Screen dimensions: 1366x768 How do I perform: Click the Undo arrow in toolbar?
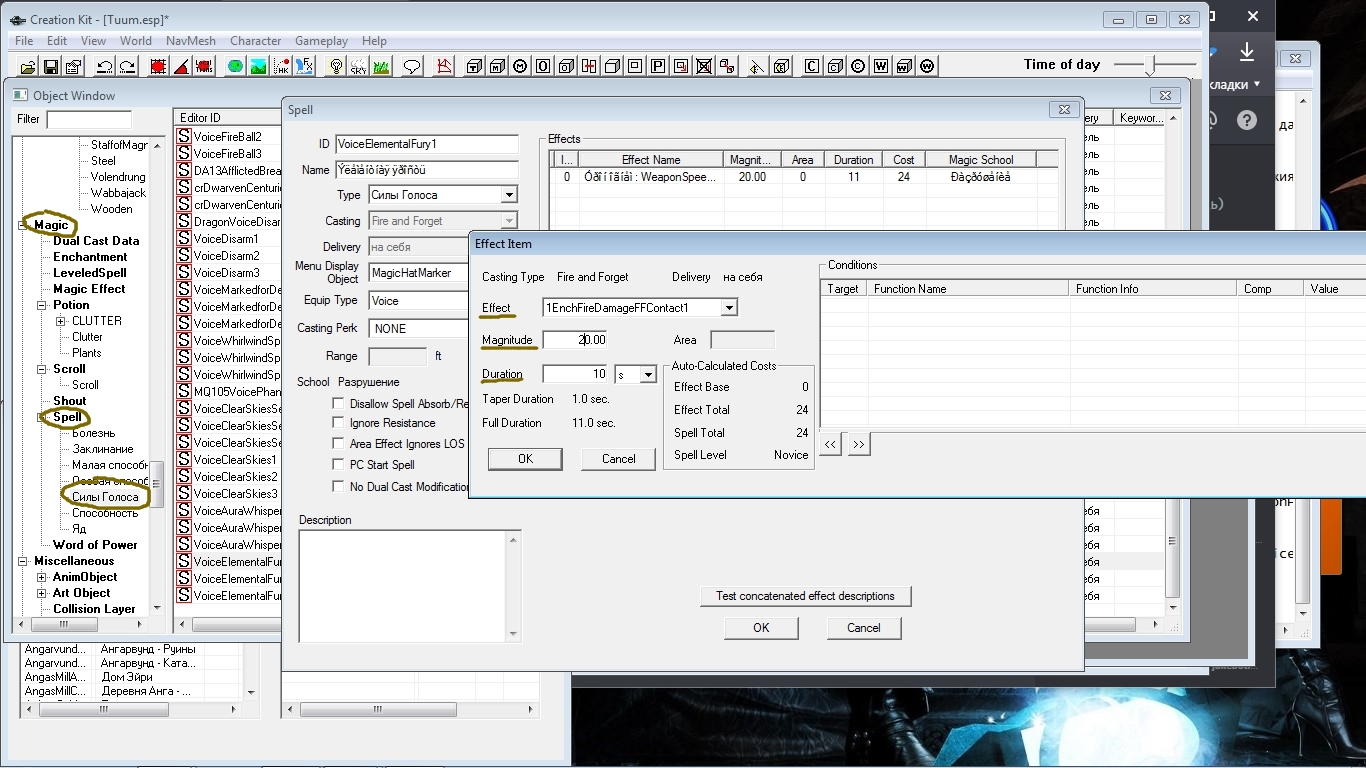pyautogui.click(x=104, y=67)
